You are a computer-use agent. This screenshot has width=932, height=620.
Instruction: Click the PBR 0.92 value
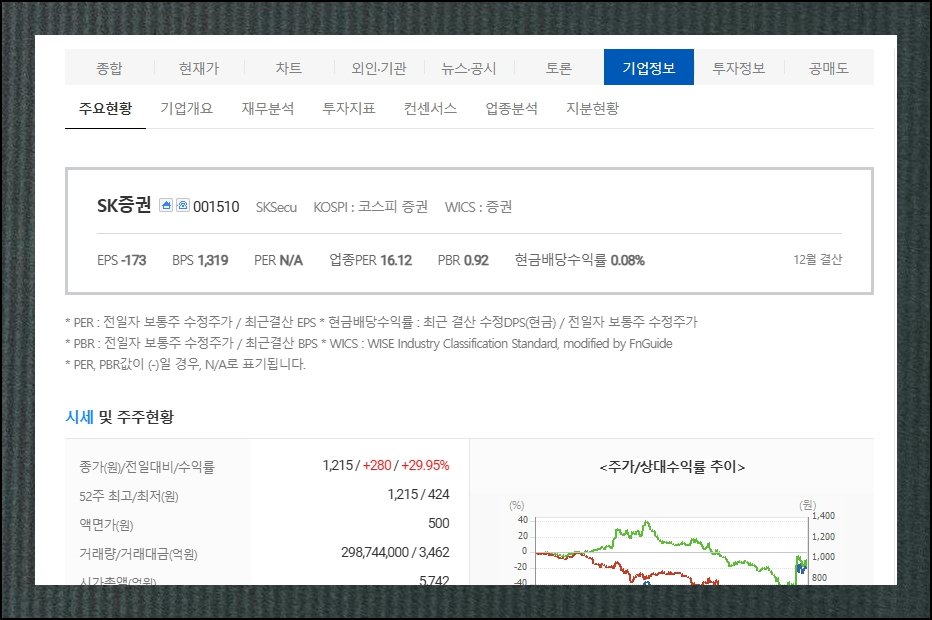pos(463,260)
